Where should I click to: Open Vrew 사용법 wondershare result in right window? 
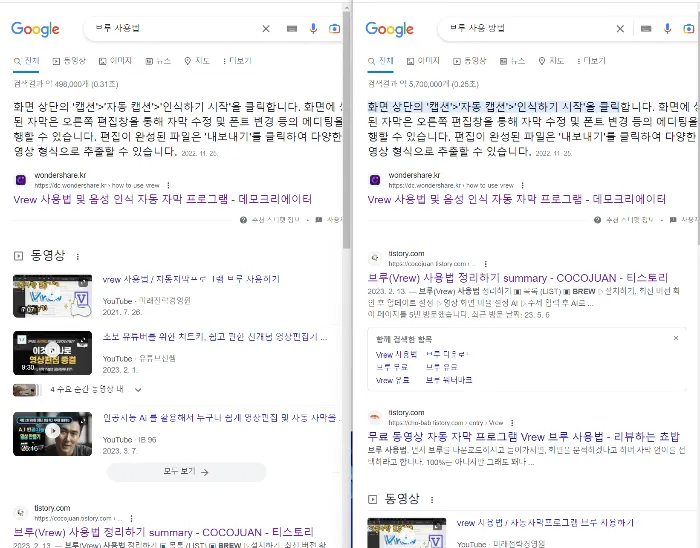[x=517, y=199]
